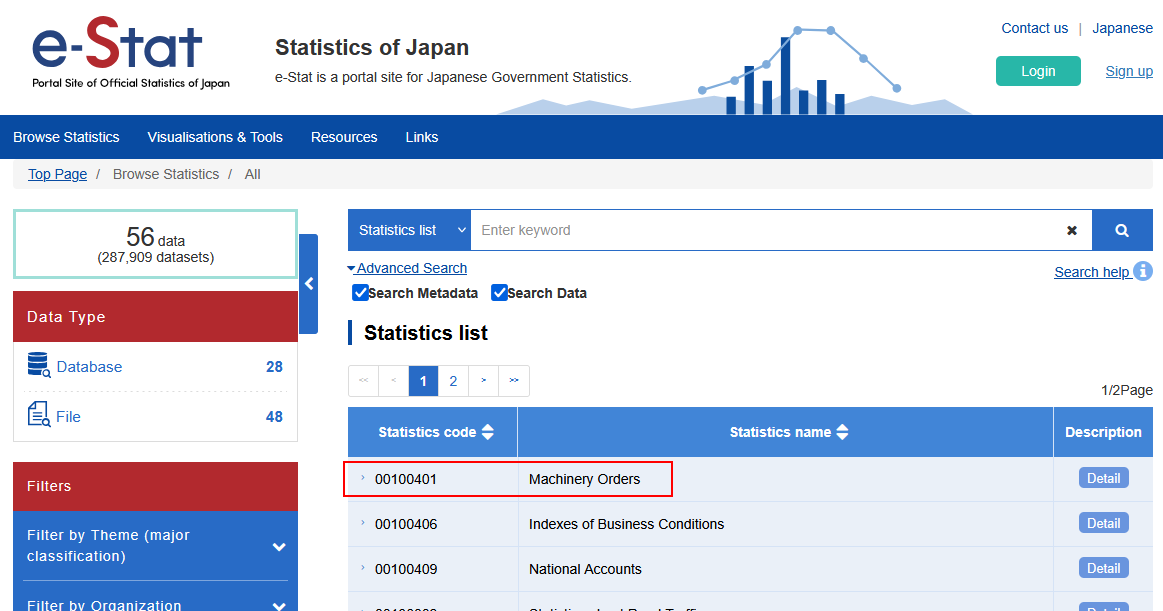Collapse the sidebar with left arrow tab
Screen dimensions: 1163x611
[x=309, y=284]
